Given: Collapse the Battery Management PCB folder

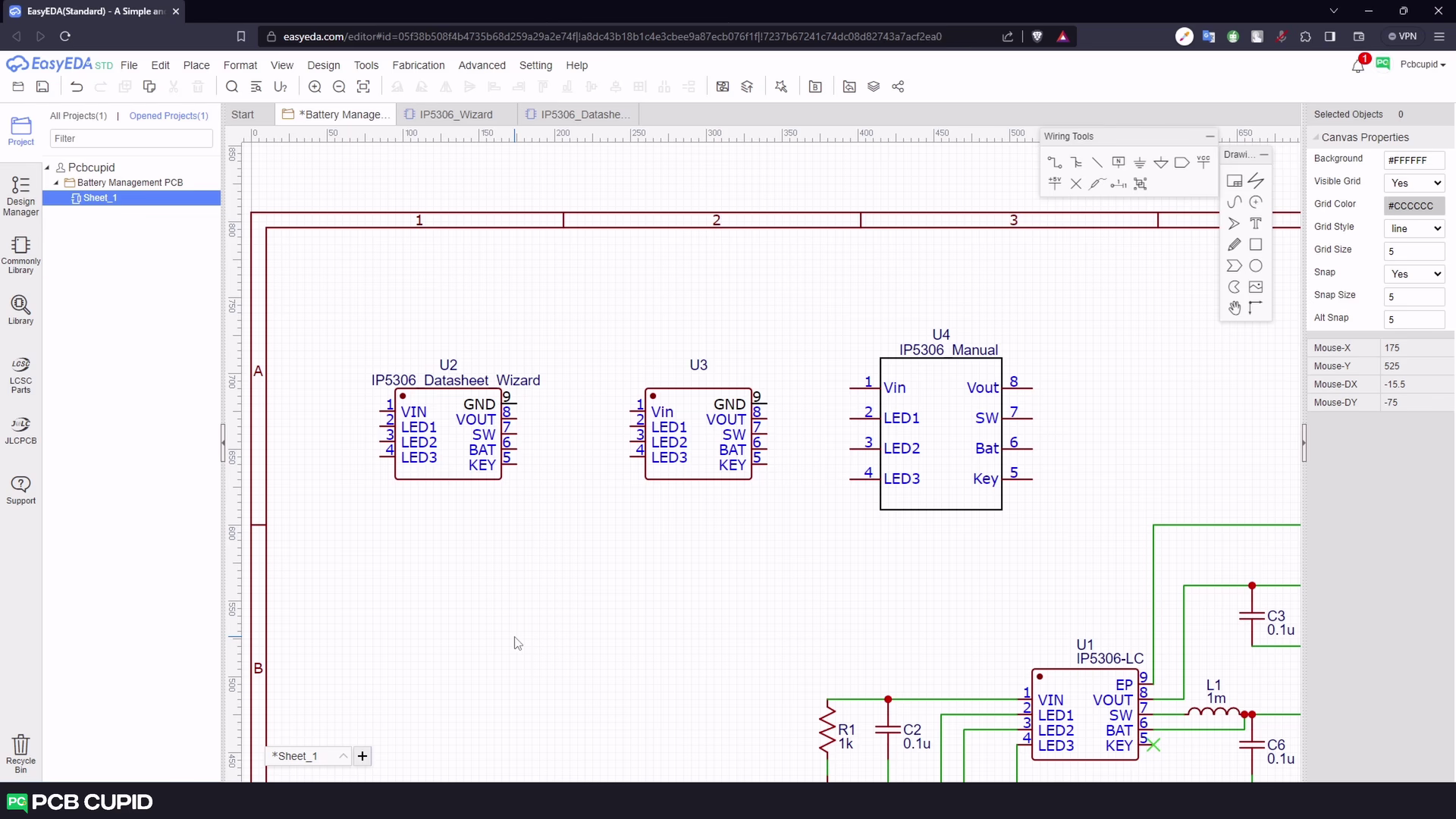Looking at the screenshot, I should pyautogui.click(x=56, y=183).
